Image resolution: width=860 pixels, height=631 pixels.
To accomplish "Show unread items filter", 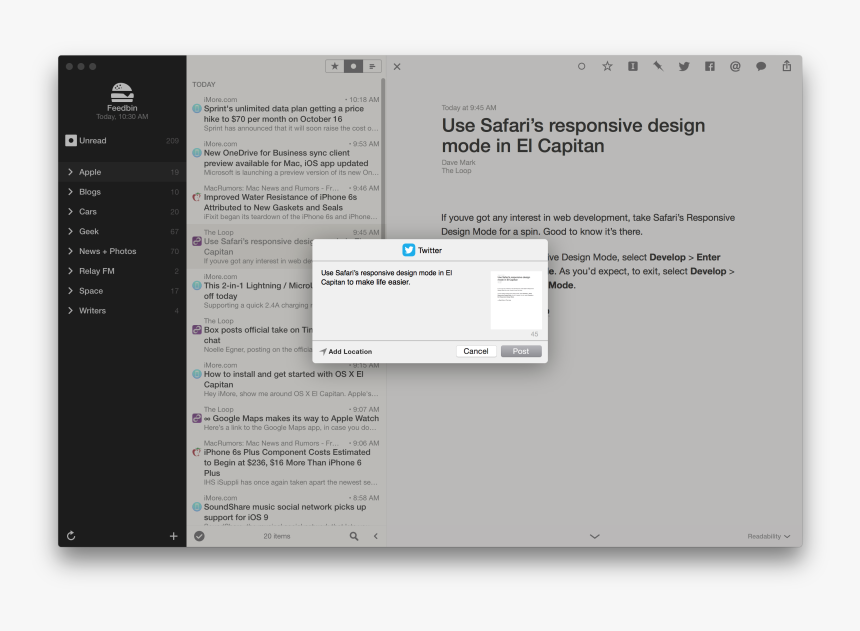I will click(353, 66).
